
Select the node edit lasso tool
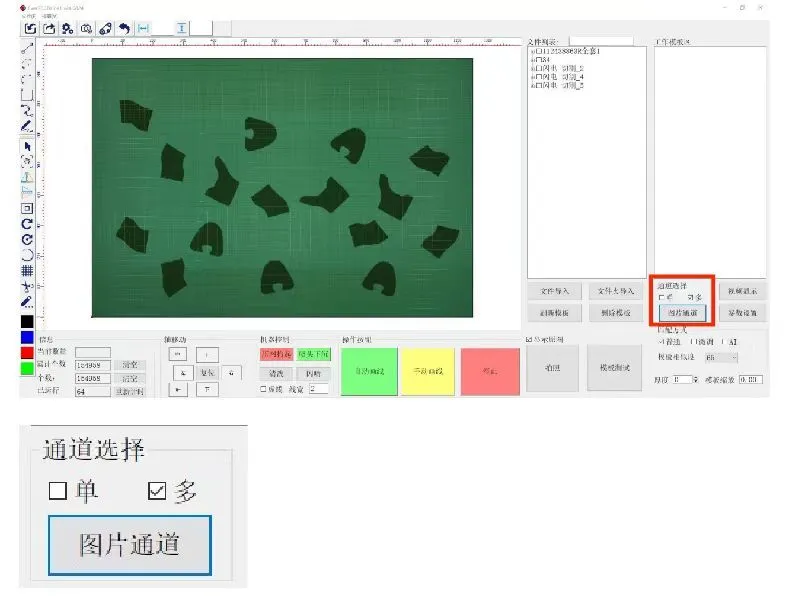[x=27, y=162]
